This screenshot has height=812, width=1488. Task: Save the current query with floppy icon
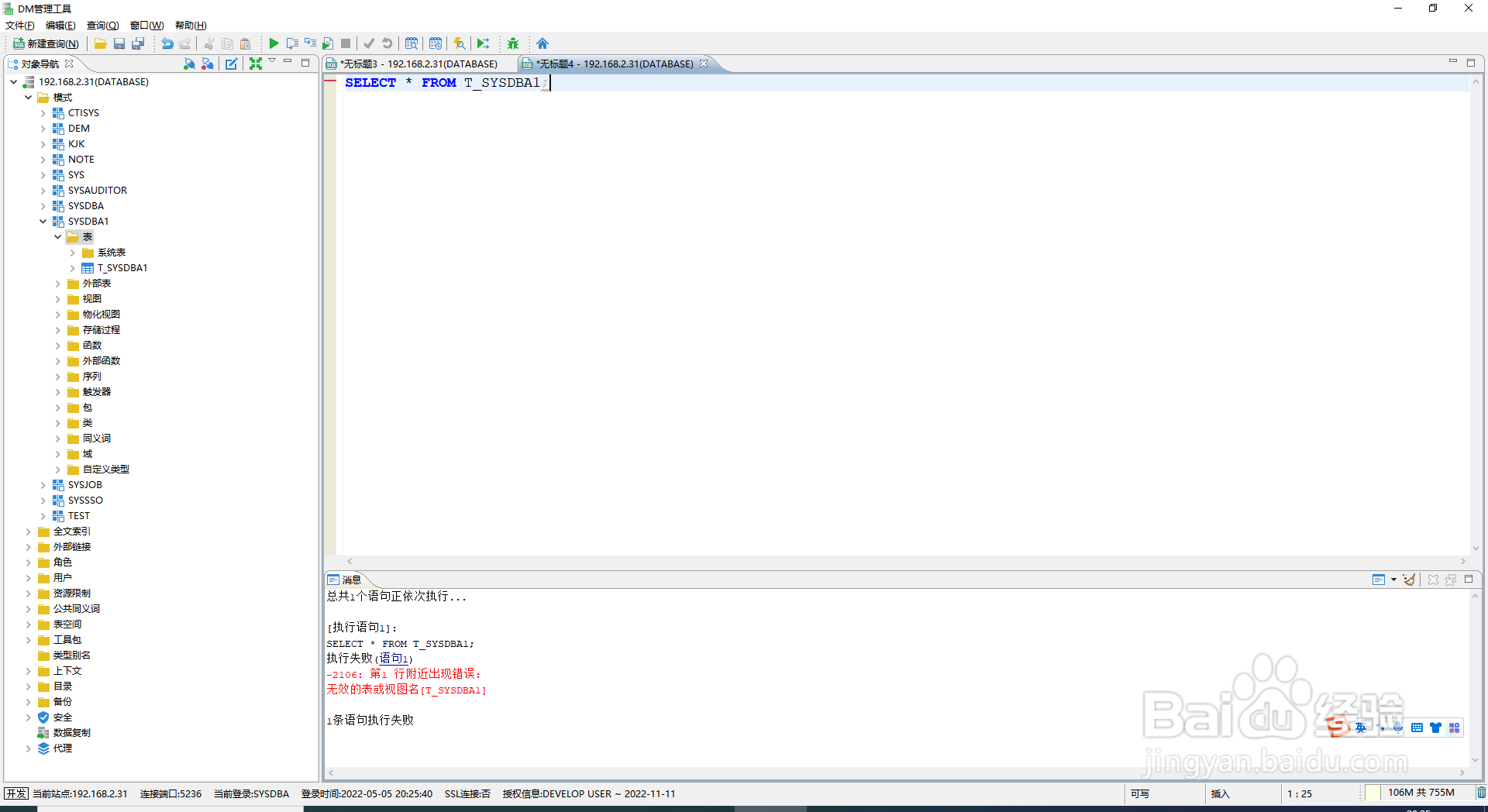click(x=119, y=43)
